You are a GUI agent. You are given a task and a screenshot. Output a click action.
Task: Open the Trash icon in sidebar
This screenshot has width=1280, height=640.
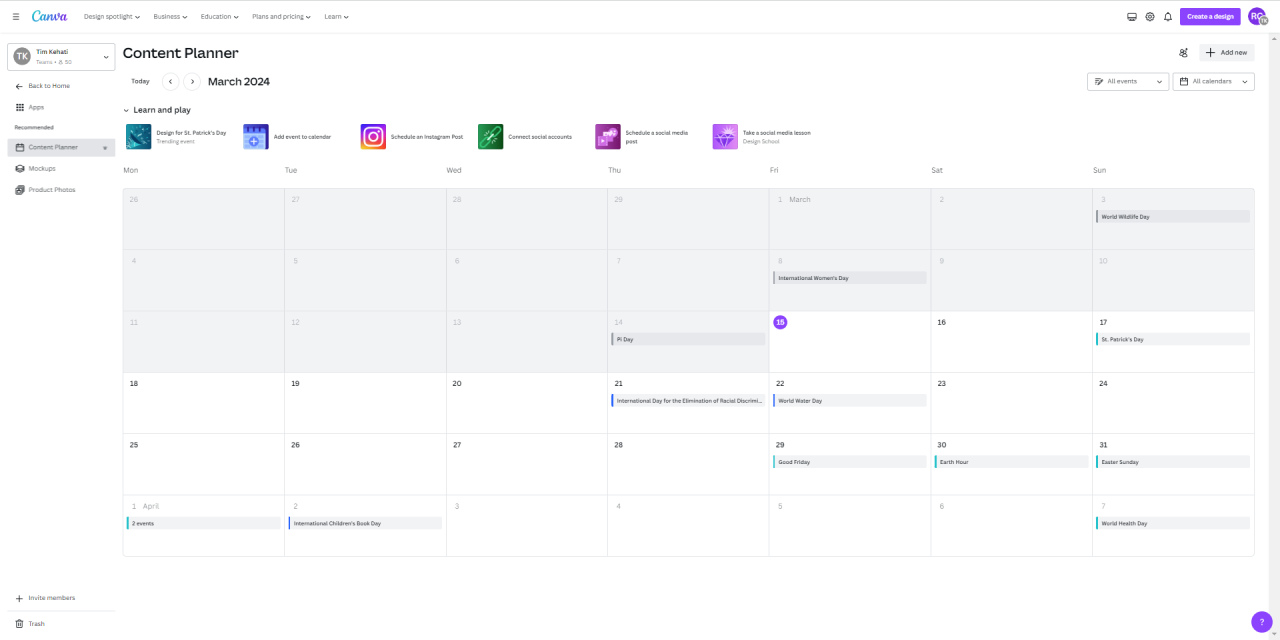19,624
